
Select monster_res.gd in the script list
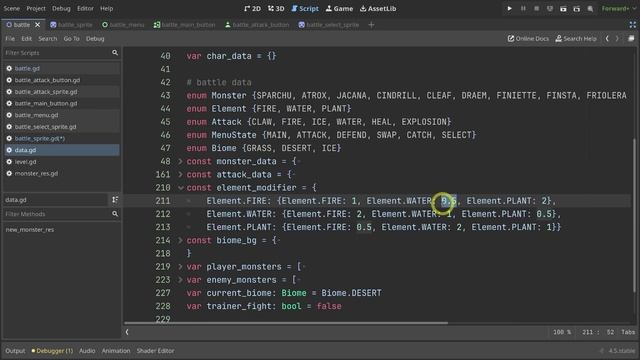pos(61,173)
